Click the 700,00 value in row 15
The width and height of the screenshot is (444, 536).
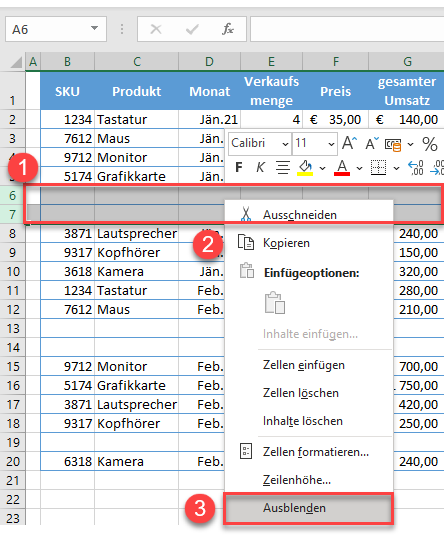tap(418, 366)
